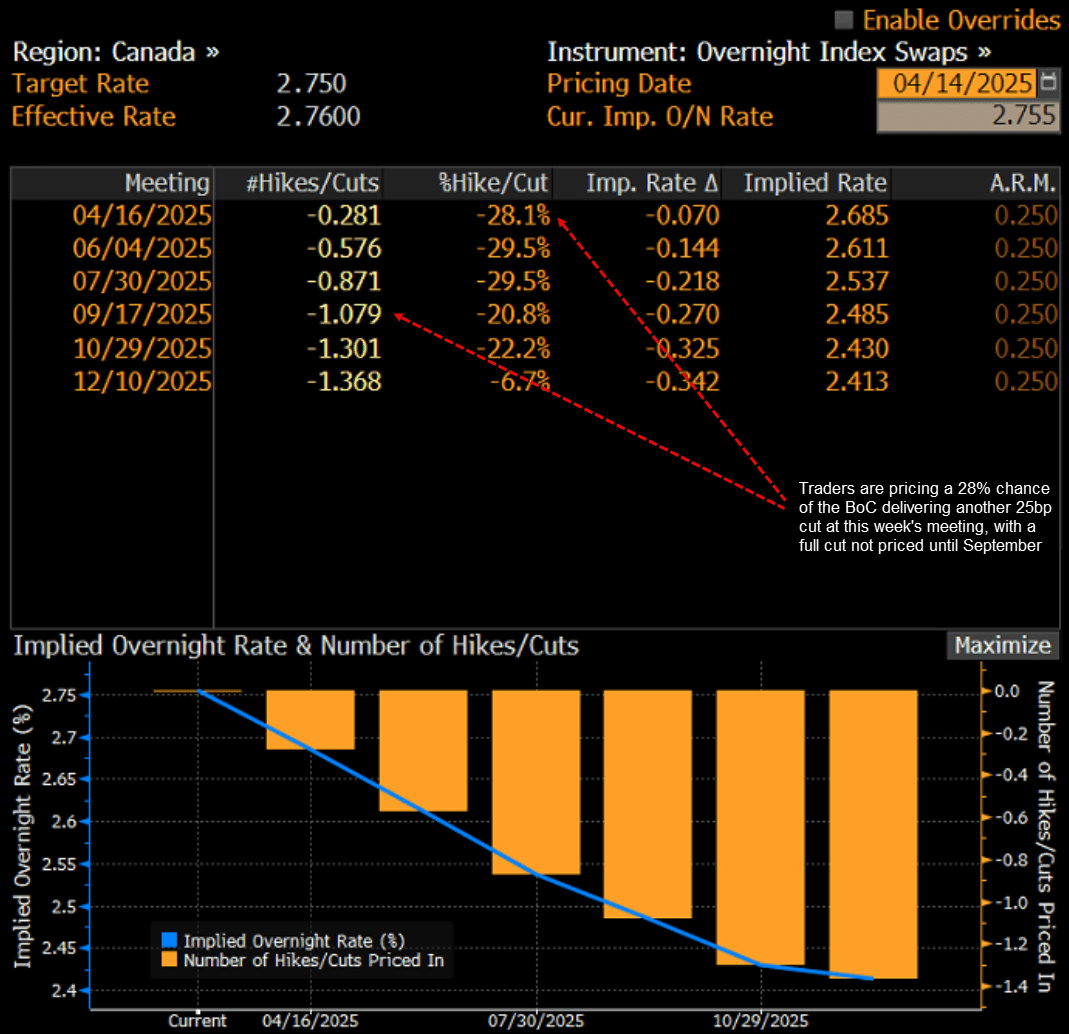Click the Target Rate value 2.750

312,83
